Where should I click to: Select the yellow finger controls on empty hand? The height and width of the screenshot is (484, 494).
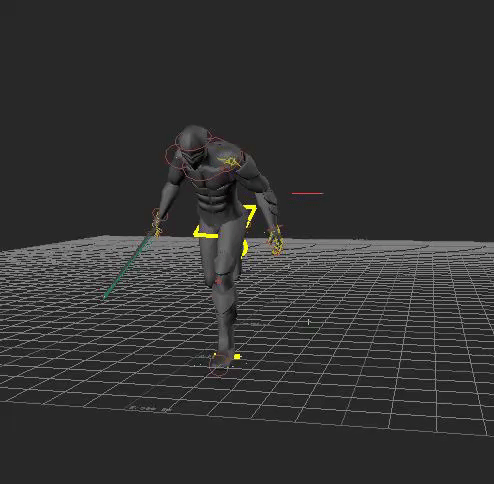pyautogui.click(x=275, y=240)
